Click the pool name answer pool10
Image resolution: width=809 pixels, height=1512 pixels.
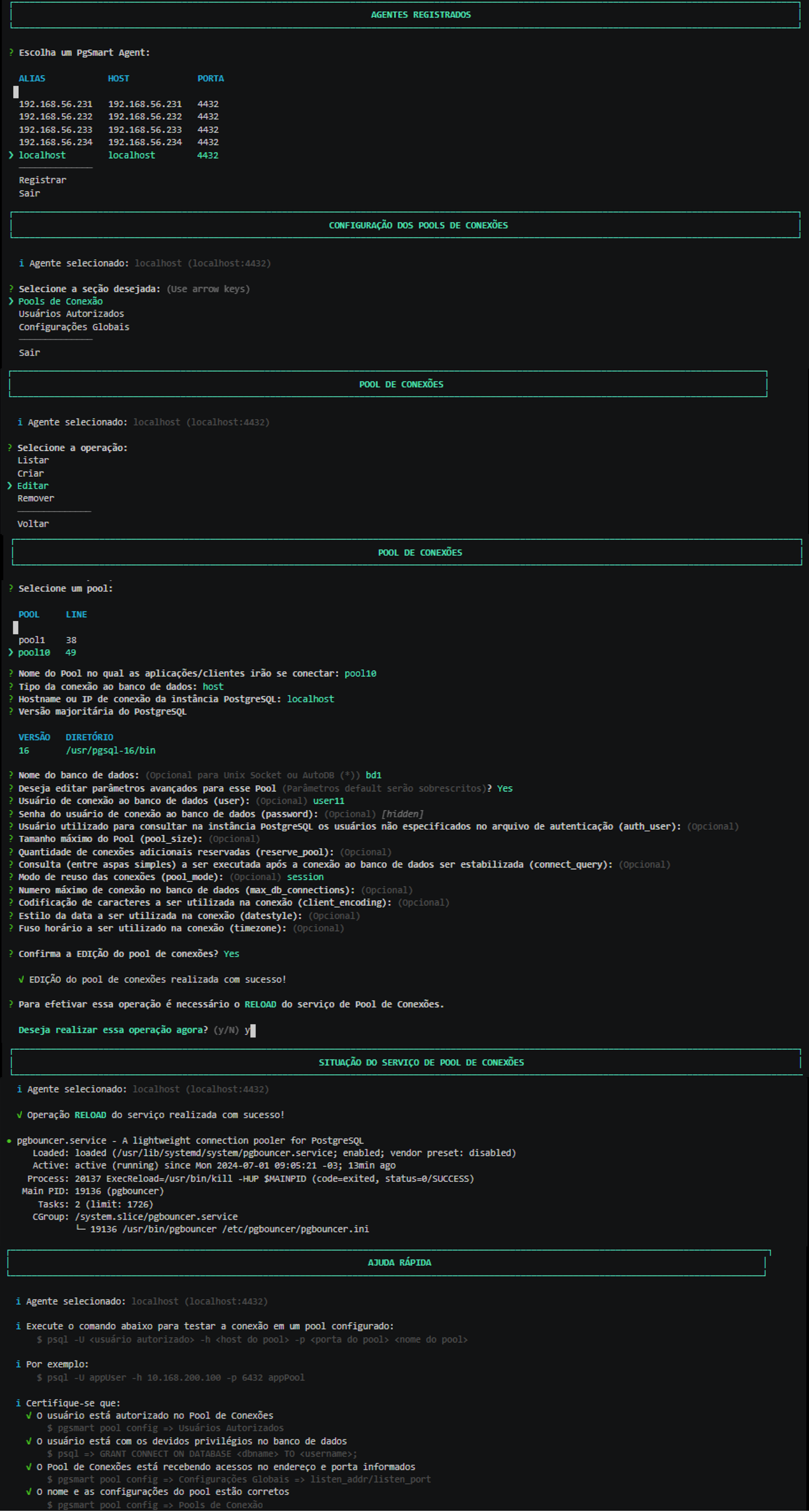pos(360,673)
